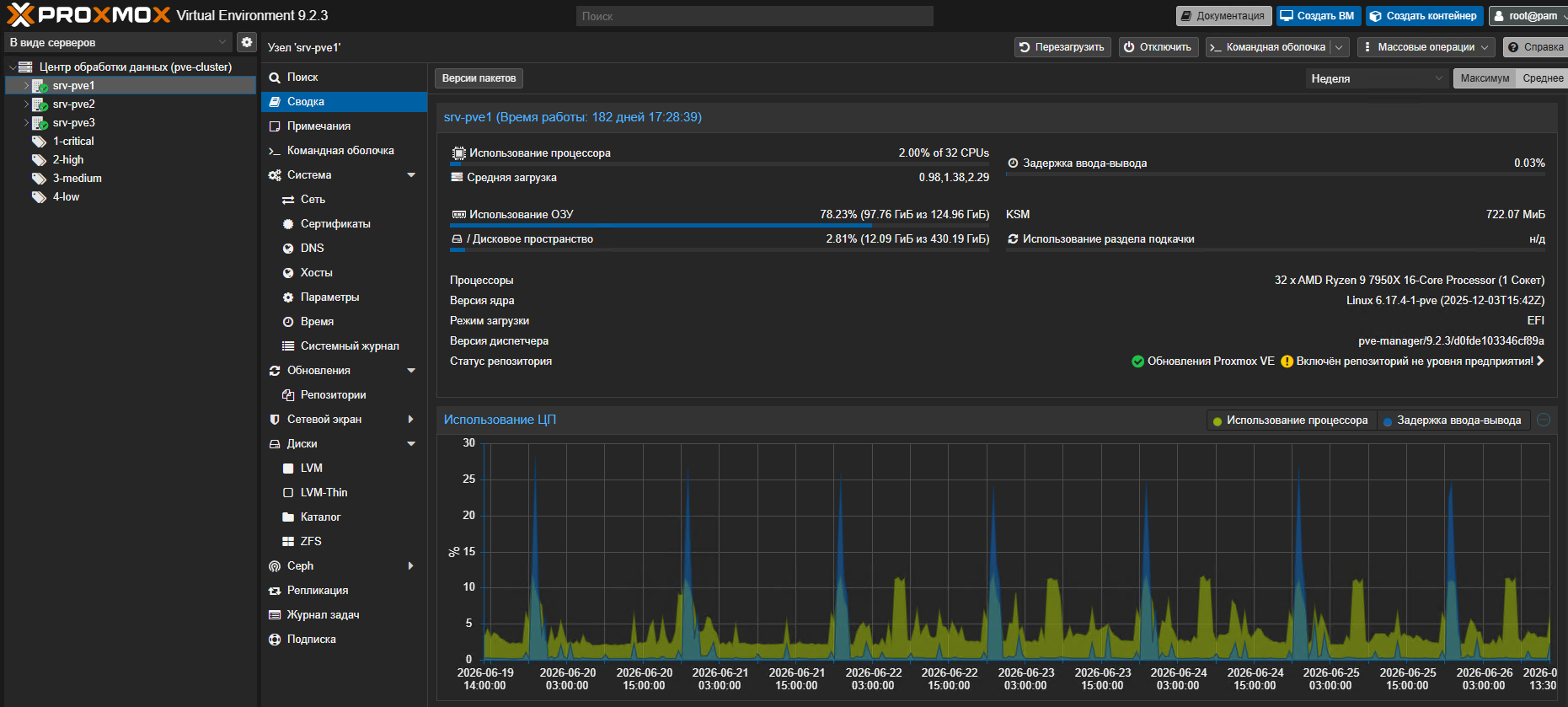This screenshot has width=1568, height=707.
Task: Open the gear settings next to view selector
Action: 247,42
